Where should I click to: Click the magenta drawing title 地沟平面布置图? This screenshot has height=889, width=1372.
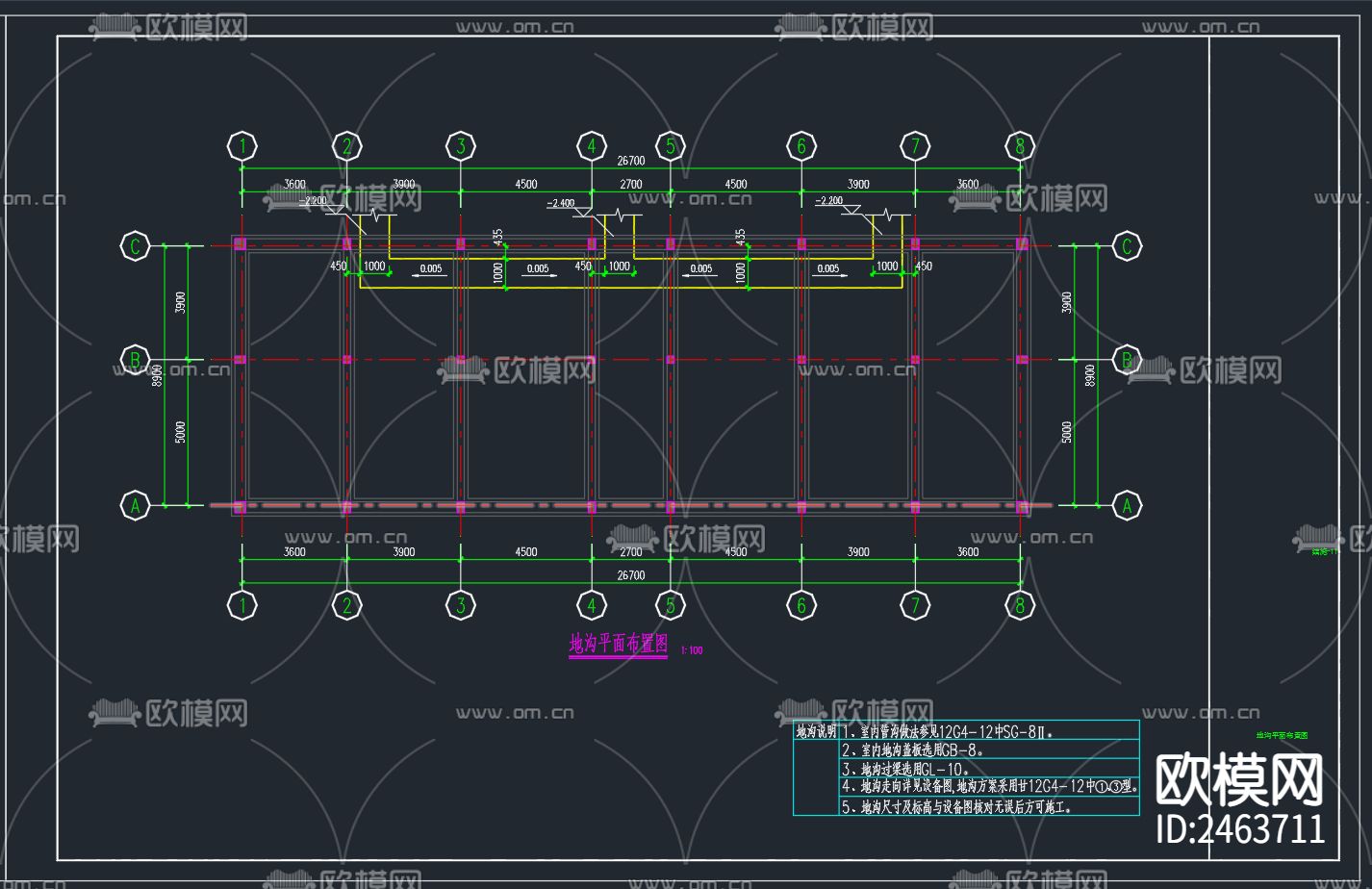point(618,644)
